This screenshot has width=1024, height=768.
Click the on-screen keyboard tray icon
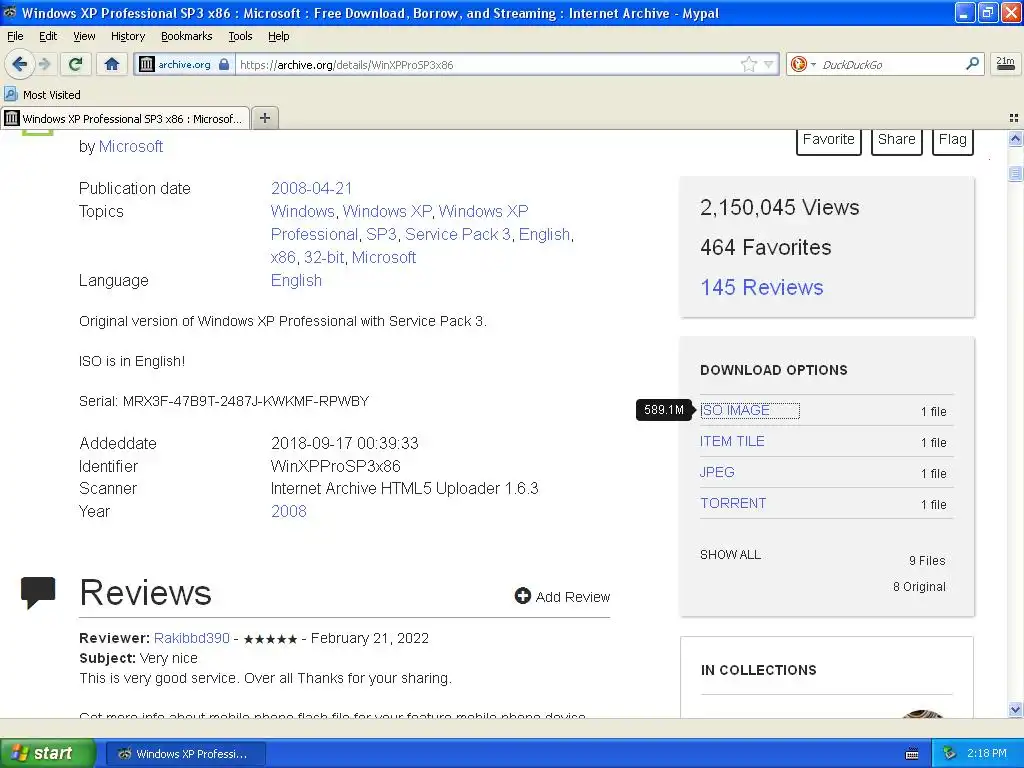click(912, 754)
